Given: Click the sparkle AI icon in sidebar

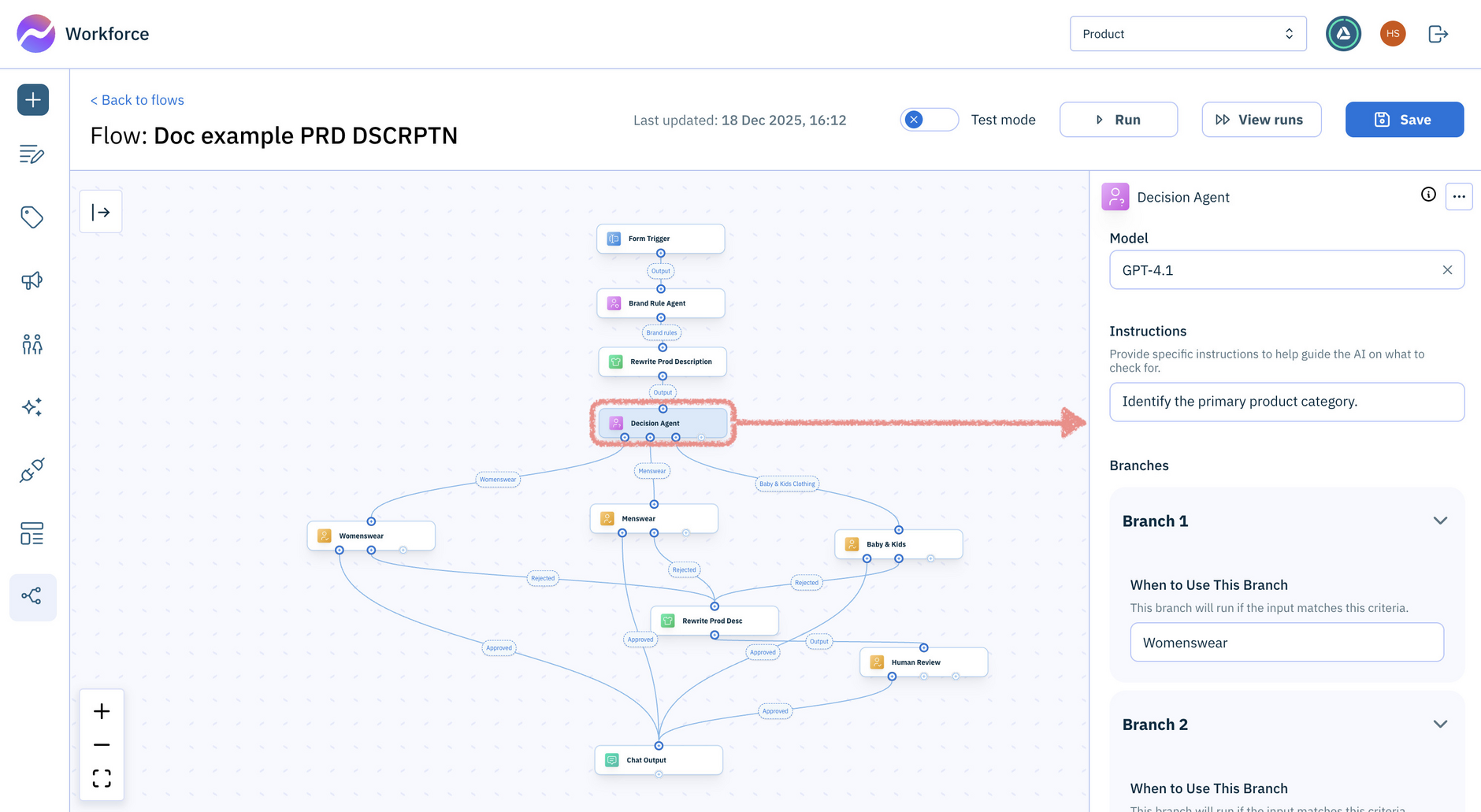Looking at the screenshot, I should pos(32,407).
